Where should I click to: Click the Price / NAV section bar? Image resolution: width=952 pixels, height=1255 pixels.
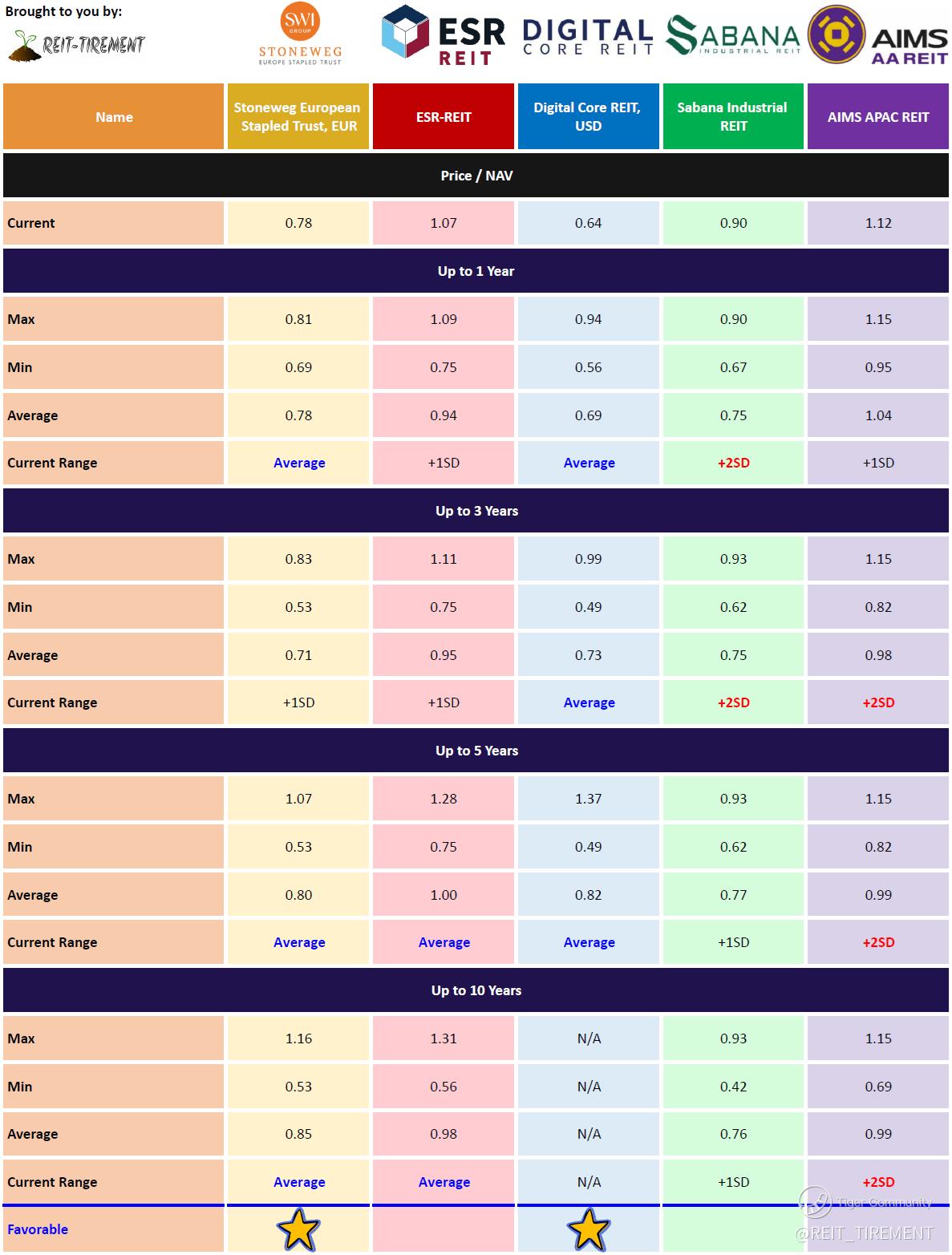pyautogui.click(x=476, y=176)
